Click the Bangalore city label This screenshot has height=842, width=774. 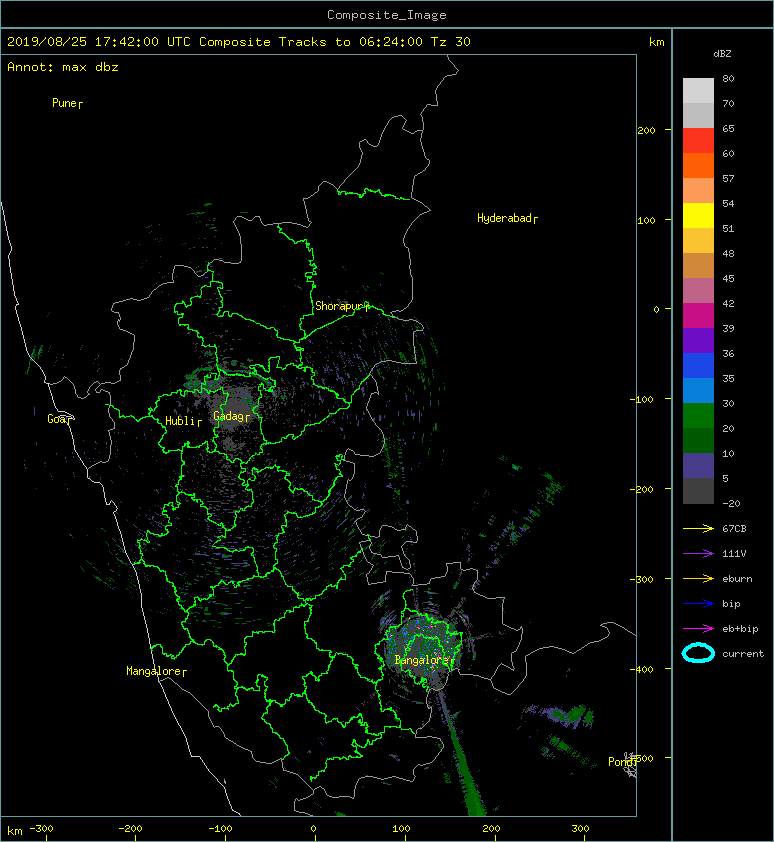coord(422,660)
